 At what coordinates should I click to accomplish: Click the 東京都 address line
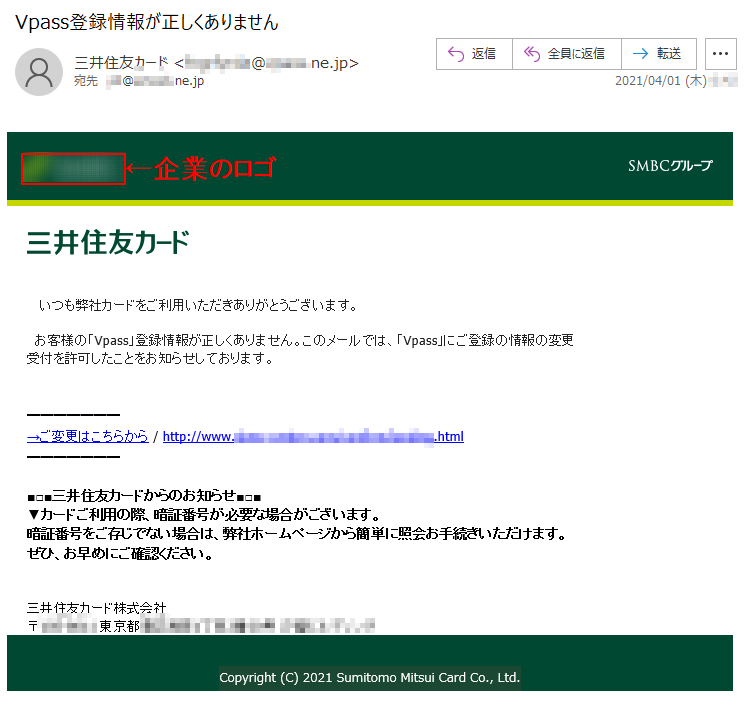coord(201,625)
